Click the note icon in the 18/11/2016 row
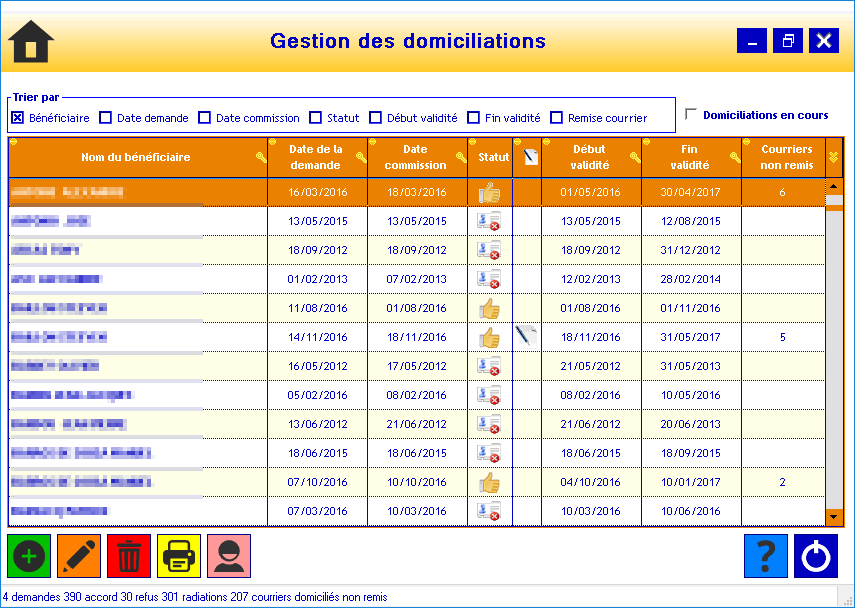 526,337
